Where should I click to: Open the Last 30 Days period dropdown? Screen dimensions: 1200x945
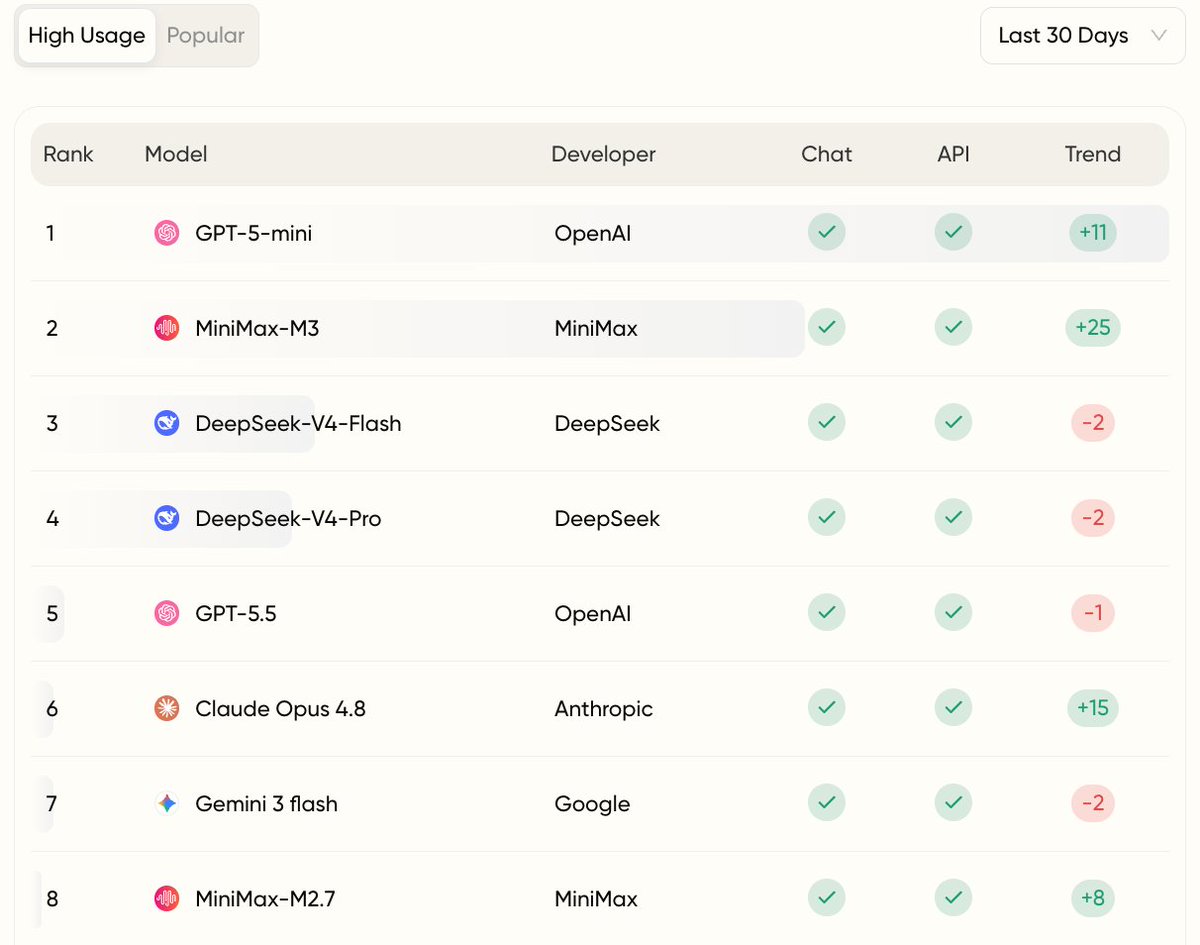tap(1082, 36)
